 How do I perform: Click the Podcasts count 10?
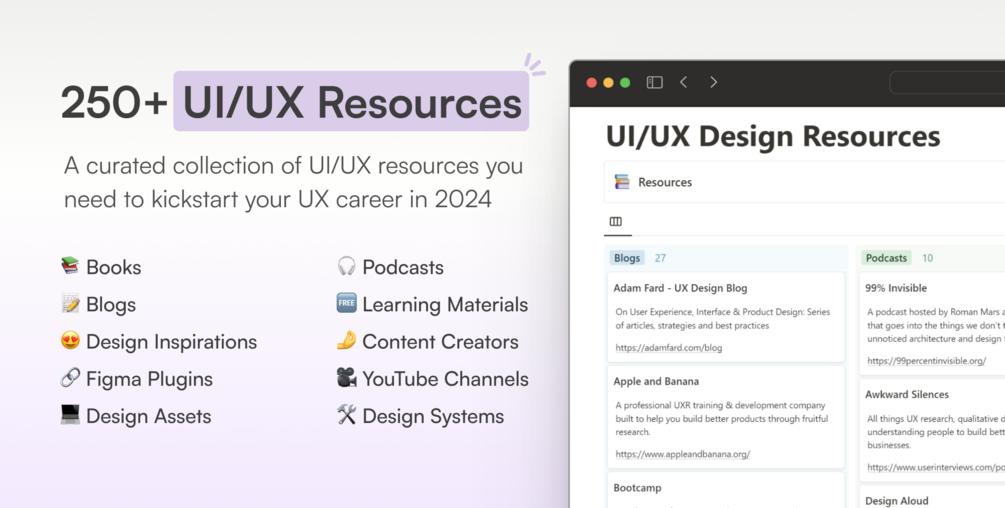pyautogui.click(x=927, y=258)
